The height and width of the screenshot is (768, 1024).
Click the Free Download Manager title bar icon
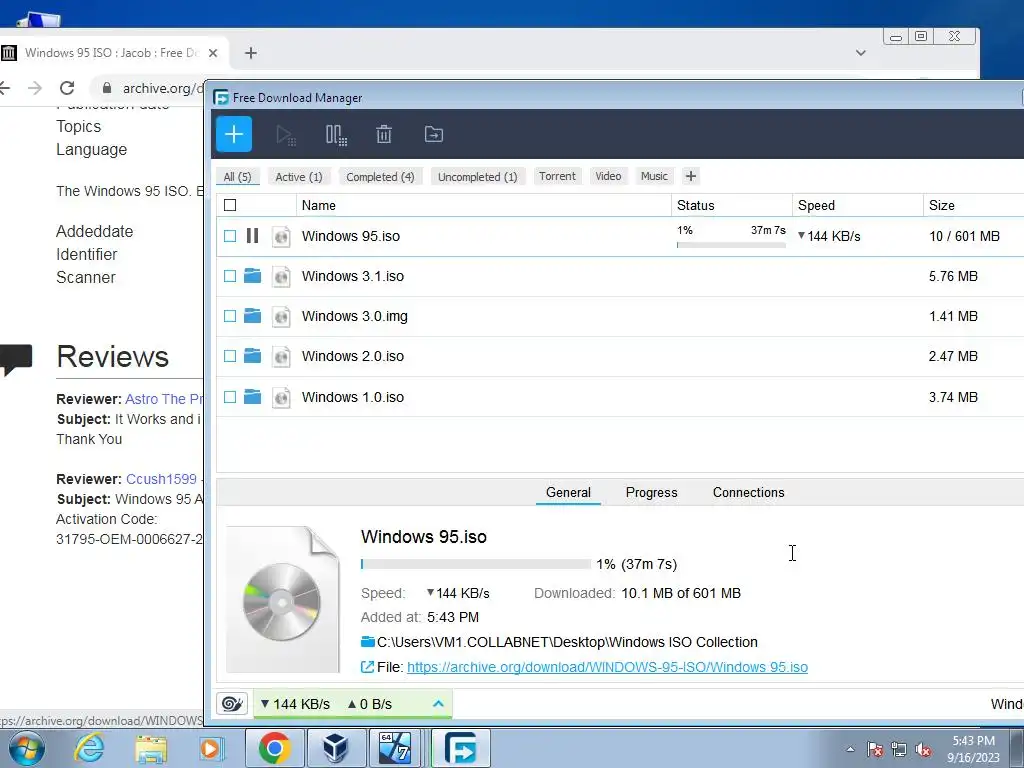pos(221,97)
